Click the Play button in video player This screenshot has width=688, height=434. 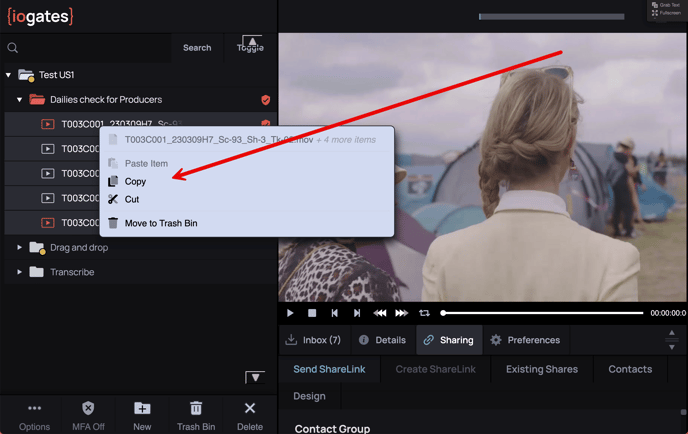point(290,313)
